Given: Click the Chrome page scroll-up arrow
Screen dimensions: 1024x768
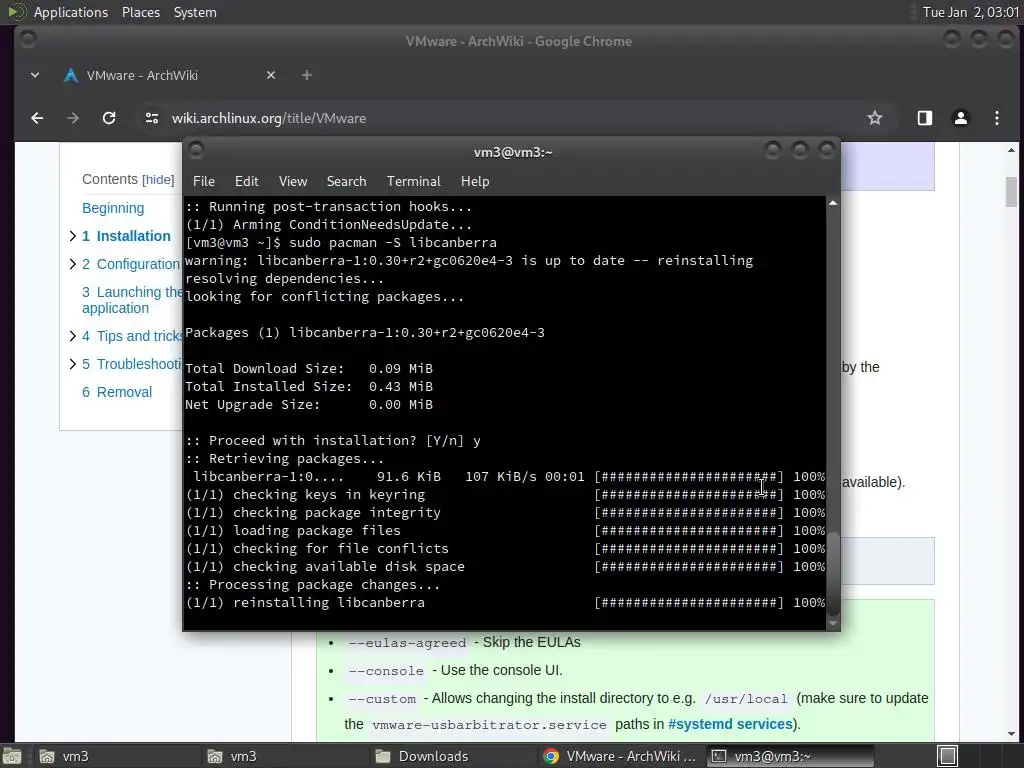Looking at the screenshot, I should click(x=1011, y=151).
